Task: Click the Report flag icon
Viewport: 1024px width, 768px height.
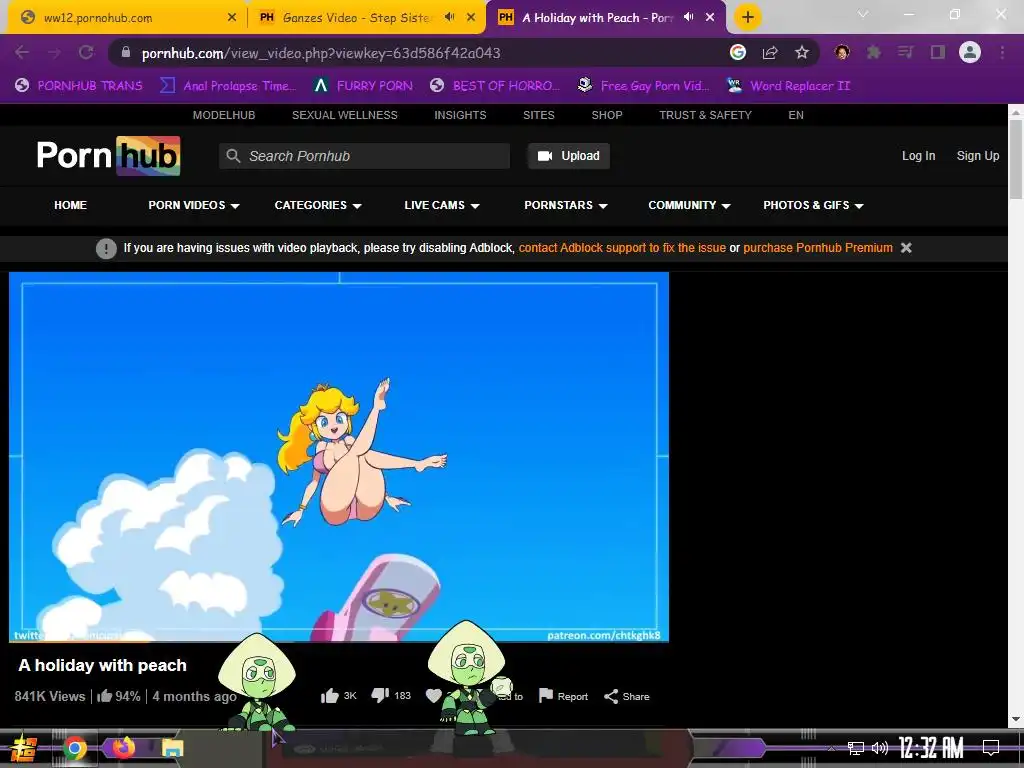Action: pyautogui.click(x=546, y=696)
